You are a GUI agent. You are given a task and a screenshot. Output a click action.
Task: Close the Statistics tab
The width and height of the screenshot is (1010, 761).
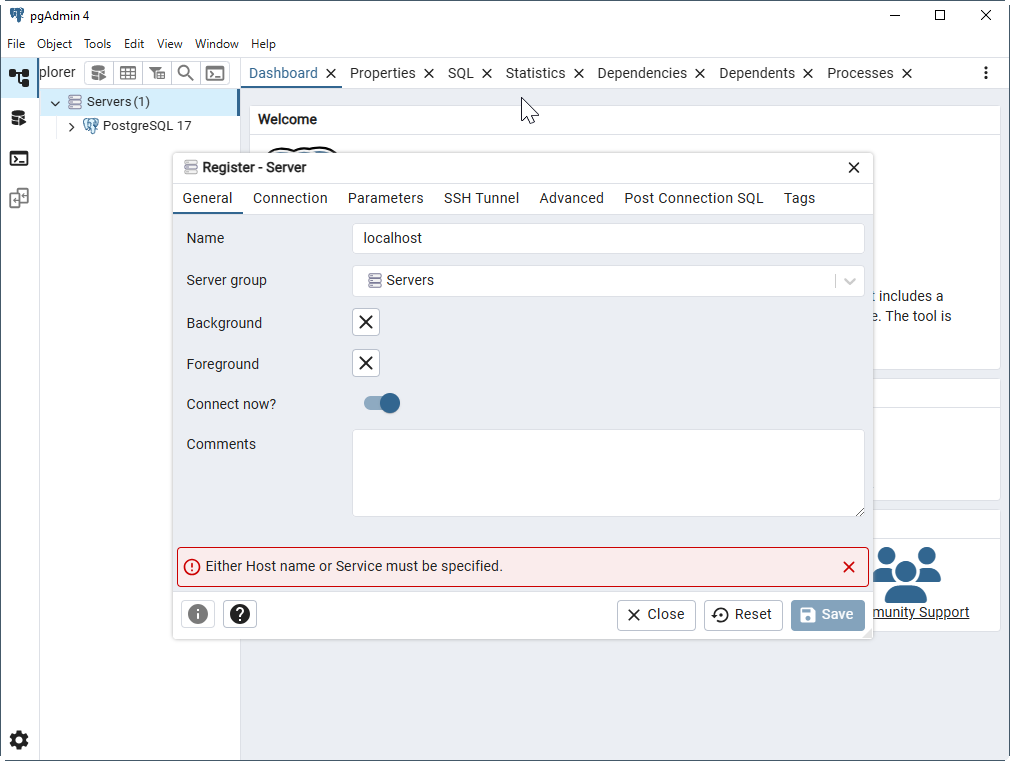[x=579, y=73]
